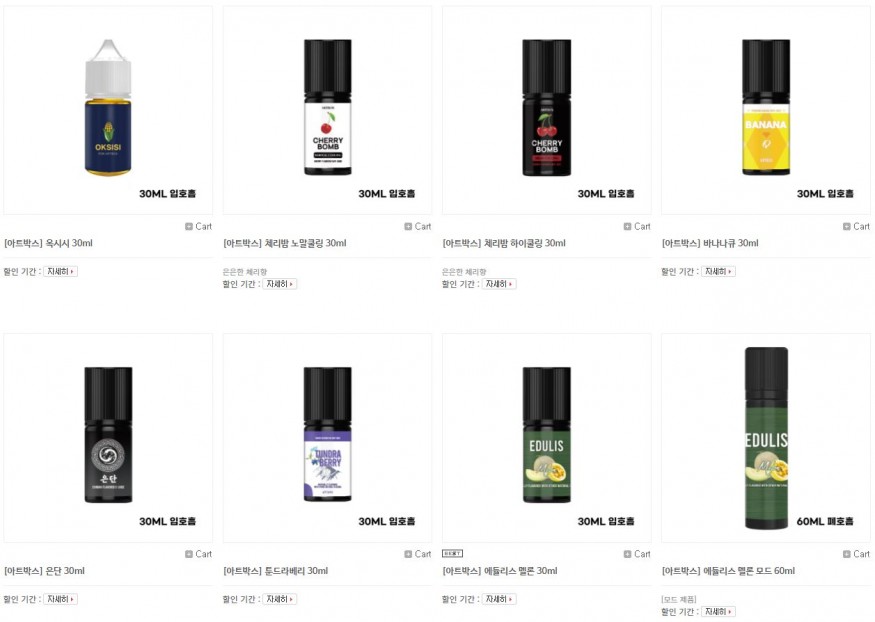Viewport: 875px width, 622px height.
Task: Expand 자세히 discount details under 옥시시
Action: tap(60, 272)
